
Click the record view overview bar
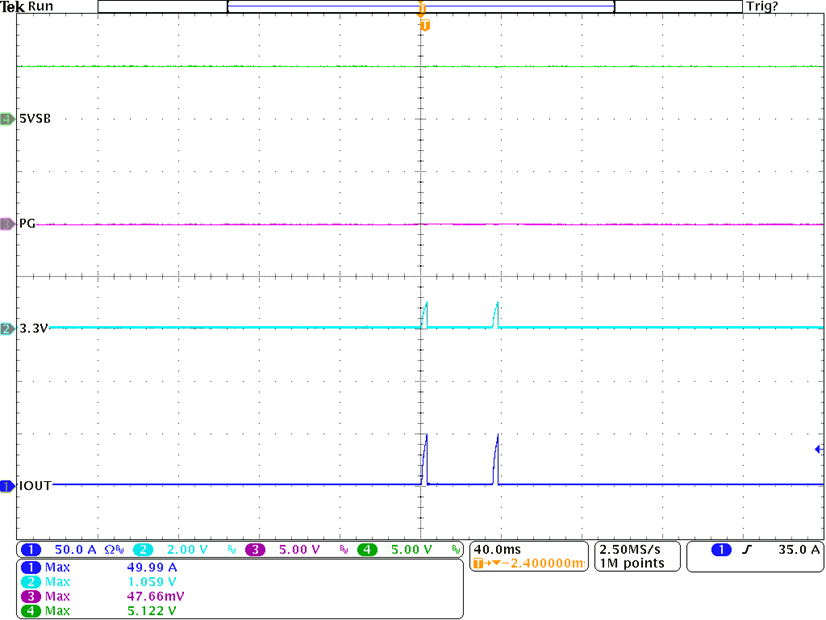[420, 6]
